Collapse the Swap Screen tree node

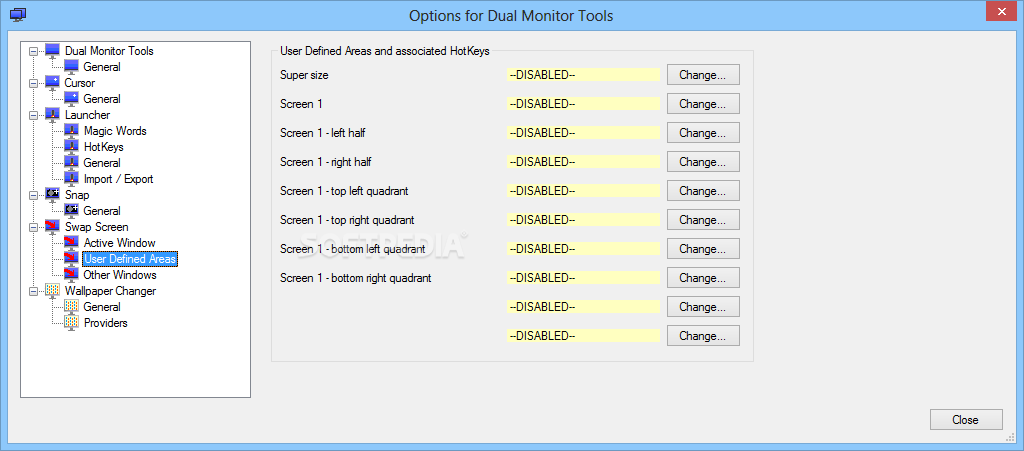(x=33, y=226)
